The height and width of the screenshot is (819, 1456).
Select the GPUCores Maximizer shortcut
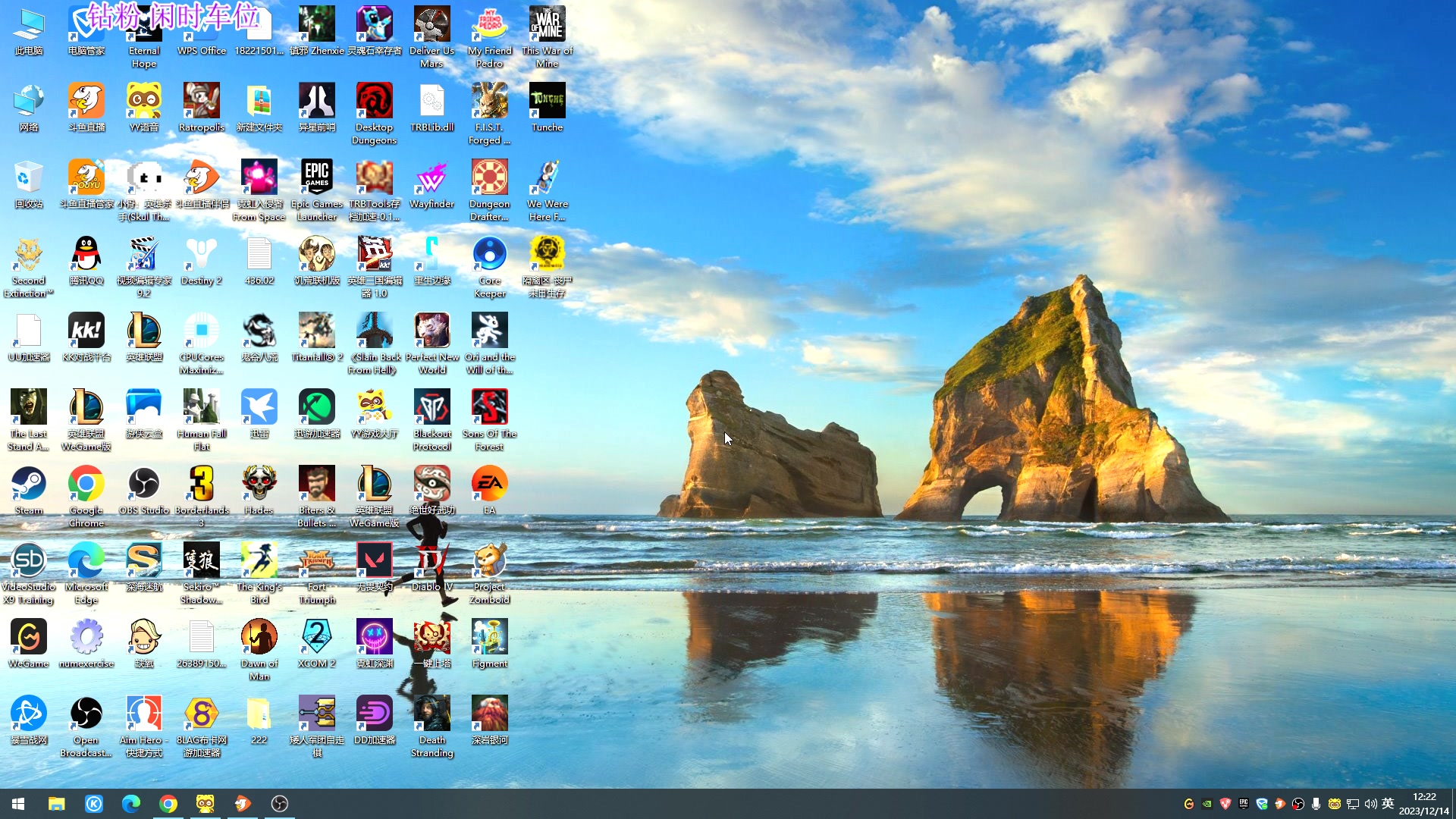point(202,344)
